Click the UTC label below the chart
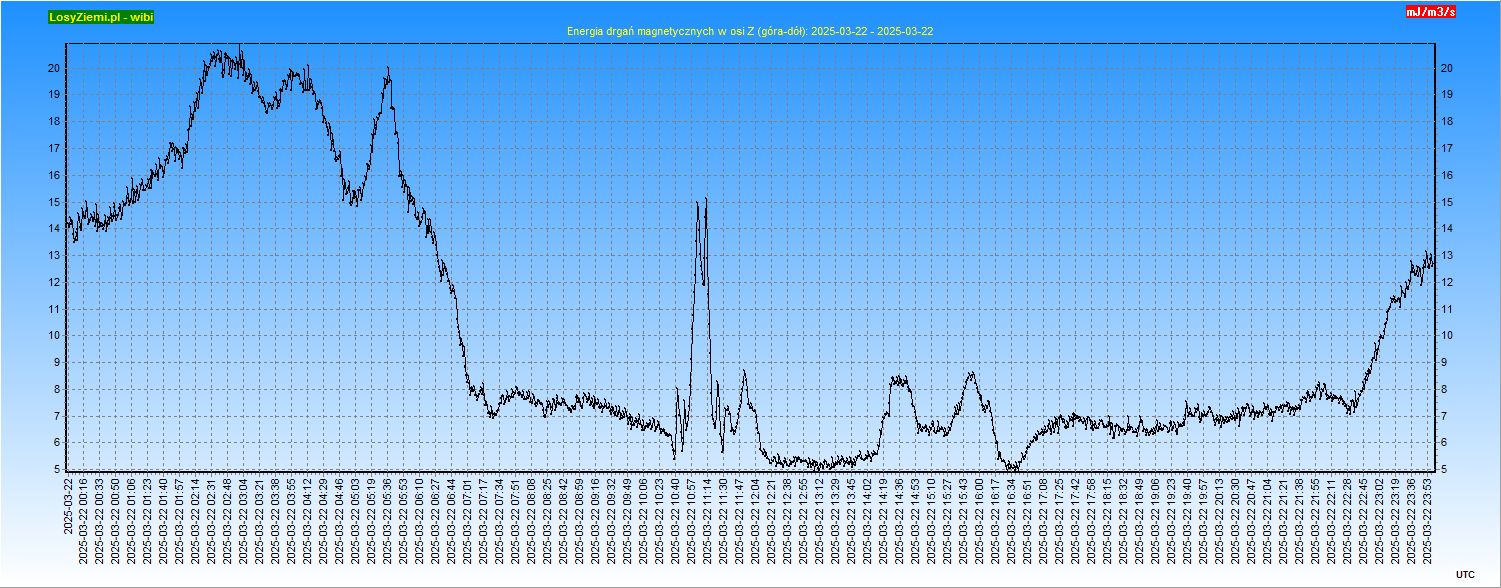1501x588 pixels. pyautogui.click(x=1464, y=574)
